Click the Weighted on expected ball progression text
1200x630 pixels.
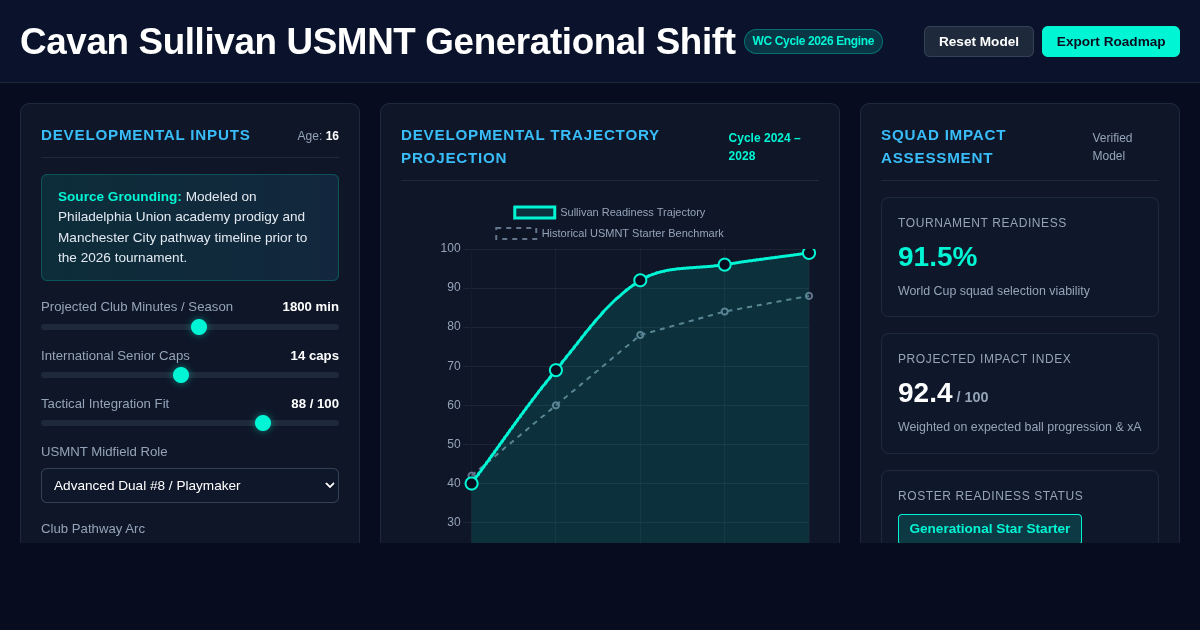coord(1019,427)
